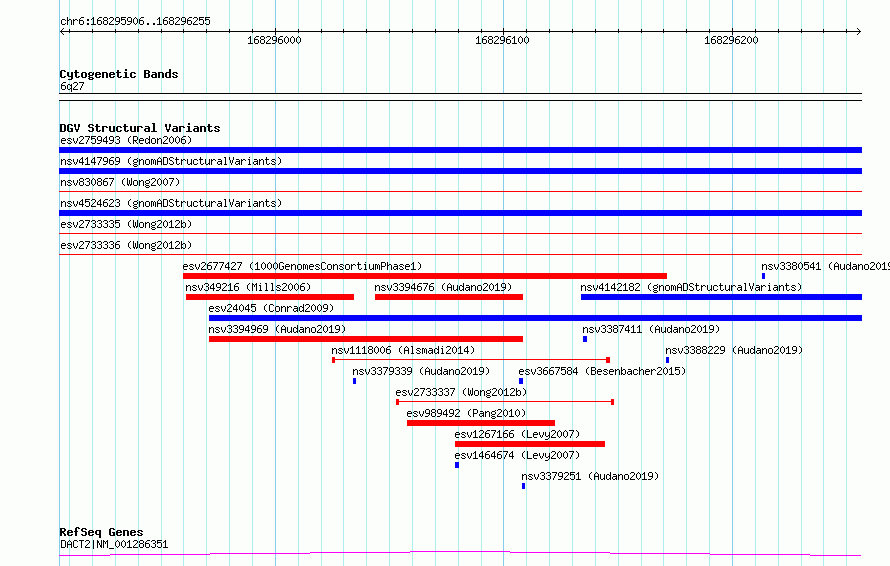The height and width of the screenshot is (566, 890).
Task: Select the nsv349216 (Mills2006) red bar
Action: (270, 297)
